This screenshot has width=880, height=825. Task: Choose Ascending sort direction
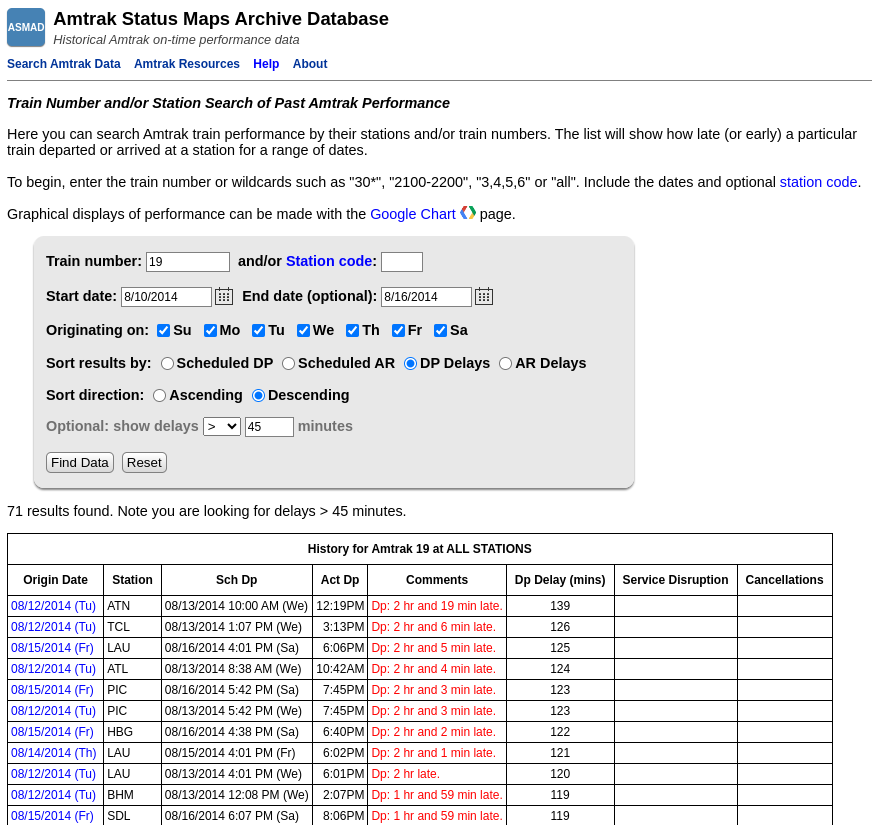click(159, 396)
